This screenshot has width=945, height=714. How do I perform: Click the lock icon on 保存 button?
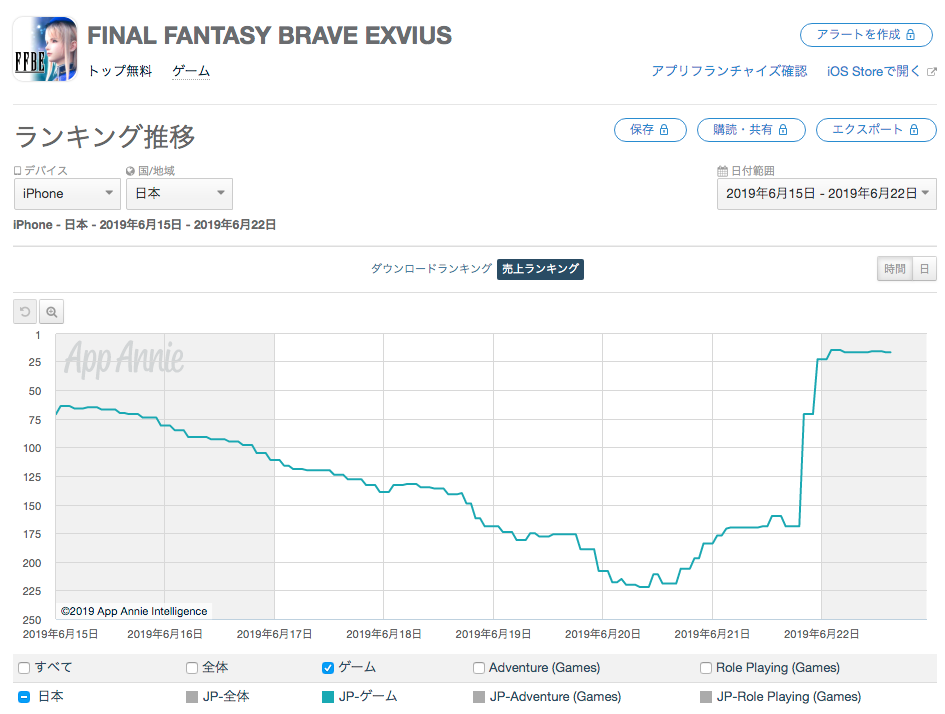[x=664, y=130]
